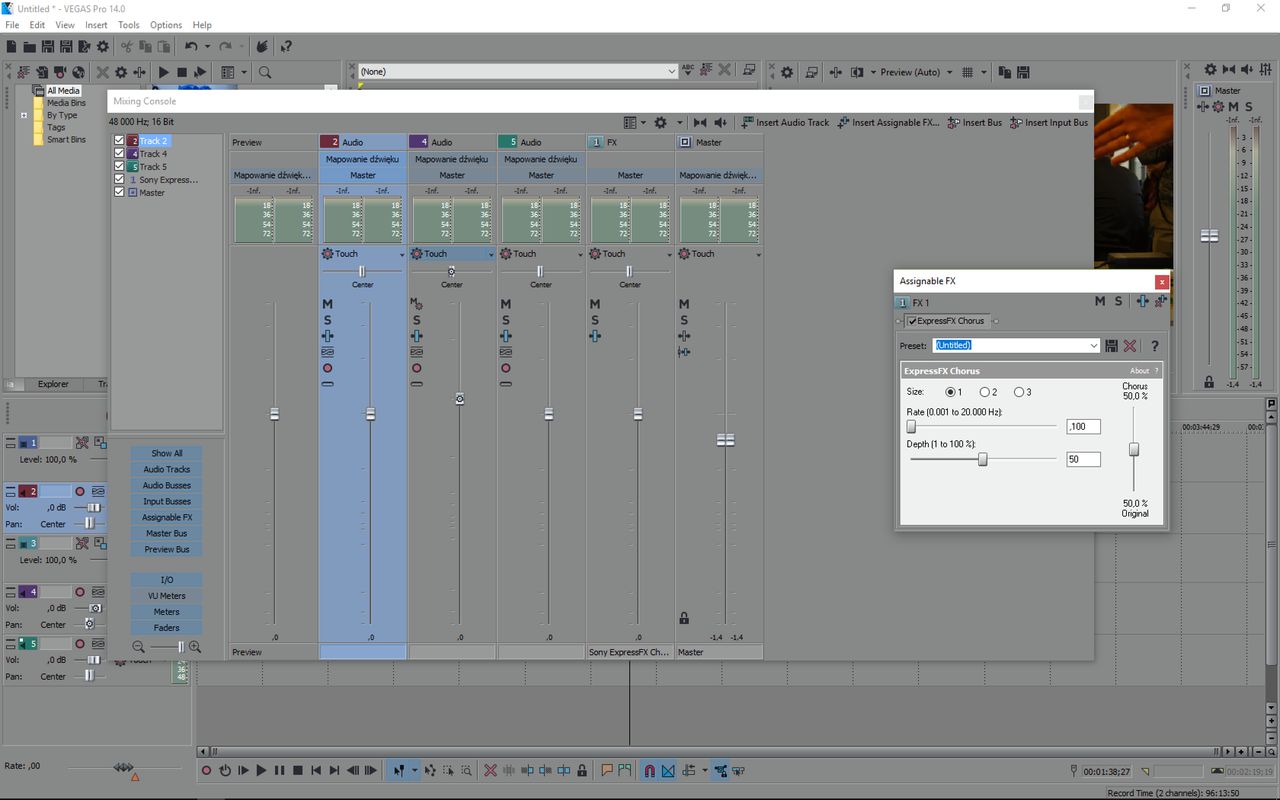Open the Options menu
The width and height of the screenshot is (1280, 800).
click(x=166, y=25)
